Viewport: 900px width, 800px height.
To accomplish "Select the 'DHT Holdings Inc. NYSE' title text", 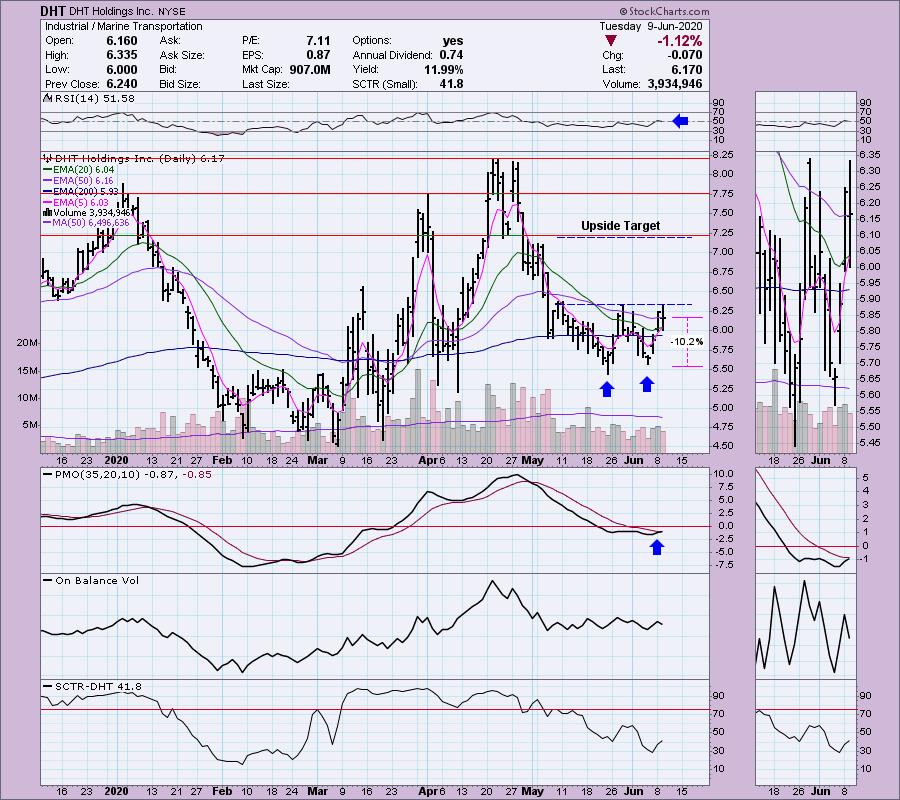I will (x=127, y=11).
